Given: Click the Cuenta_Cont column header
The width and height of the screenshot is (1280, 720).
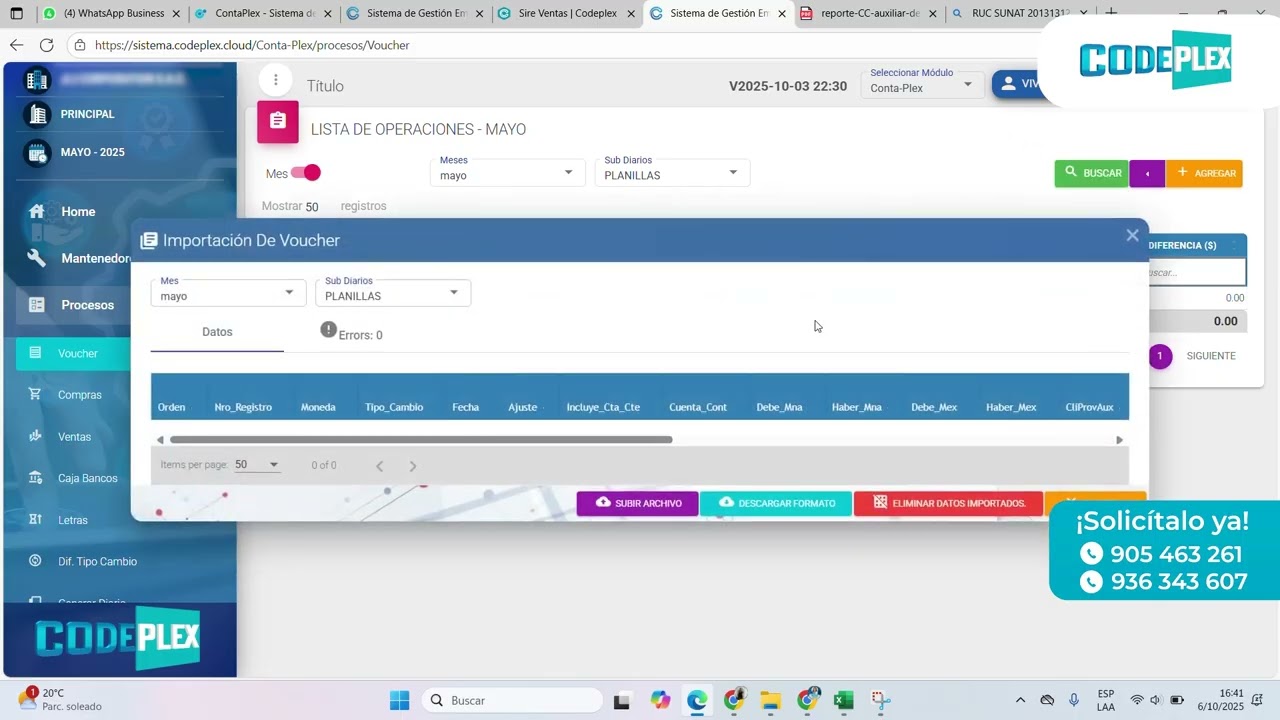Looking at the screenshot, I should point(698,407).
